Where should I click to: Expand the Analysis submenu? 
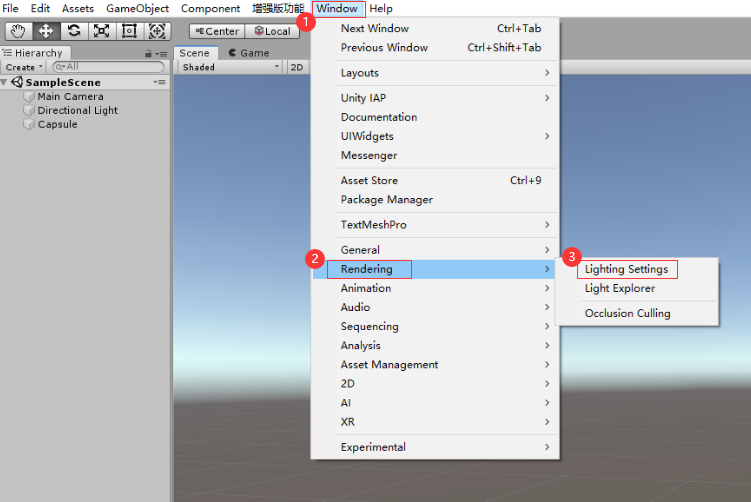point(435,345)
